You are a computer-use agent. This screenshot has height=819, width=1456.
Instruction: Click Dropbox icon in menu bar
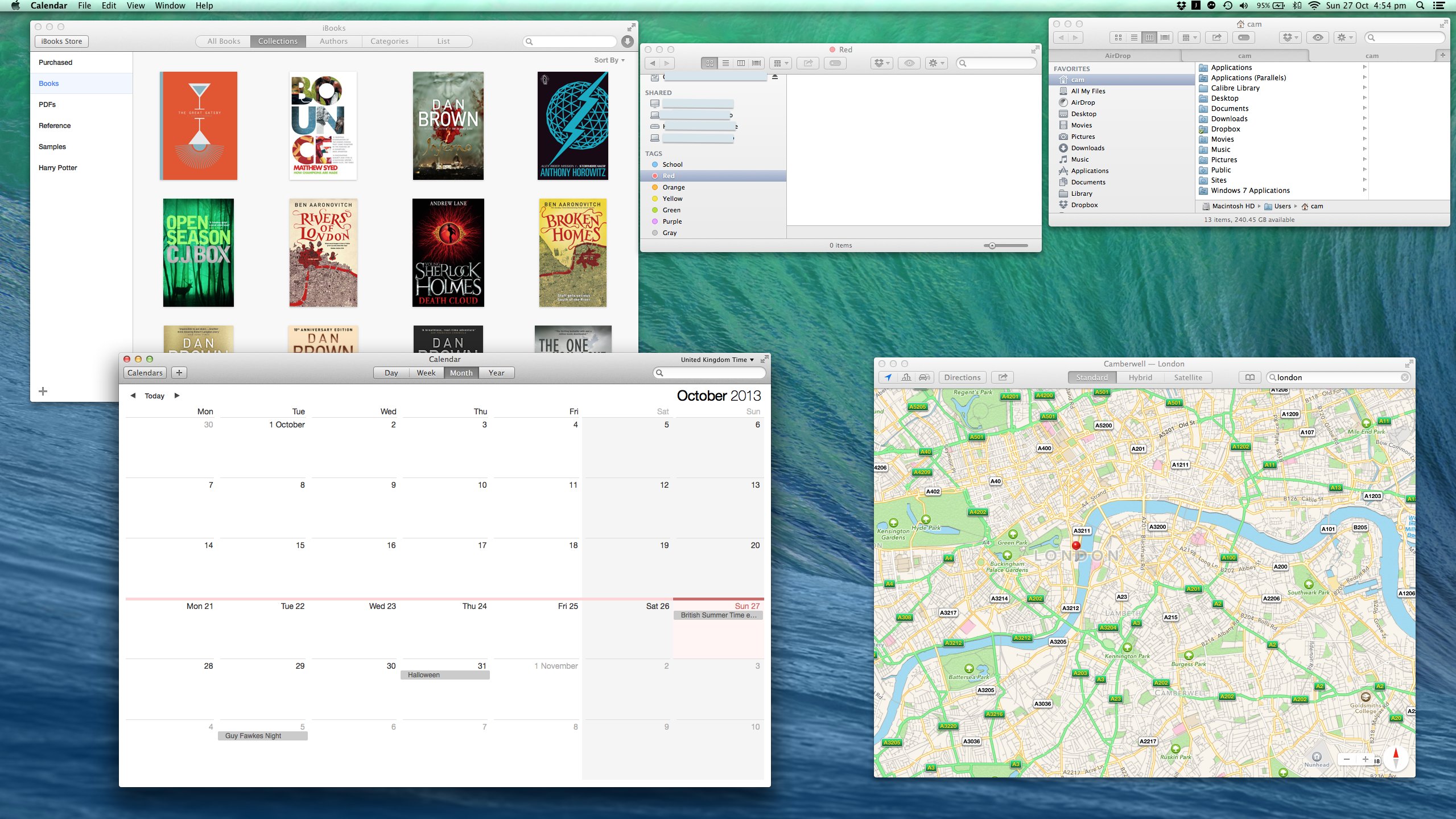pos(1181,6)
